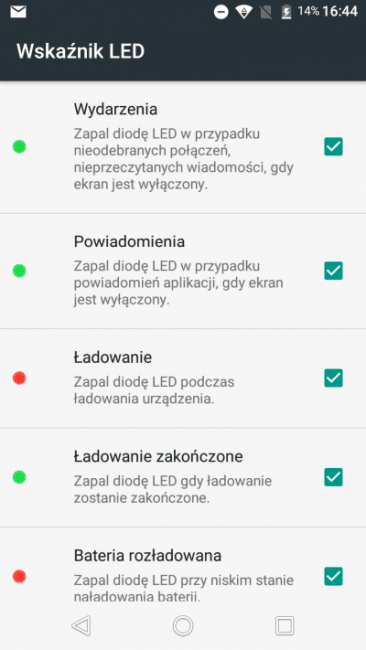Screen dimensions: 366x650
Task: Tap the mail notification icon in status bar
Action: (18, 12)
